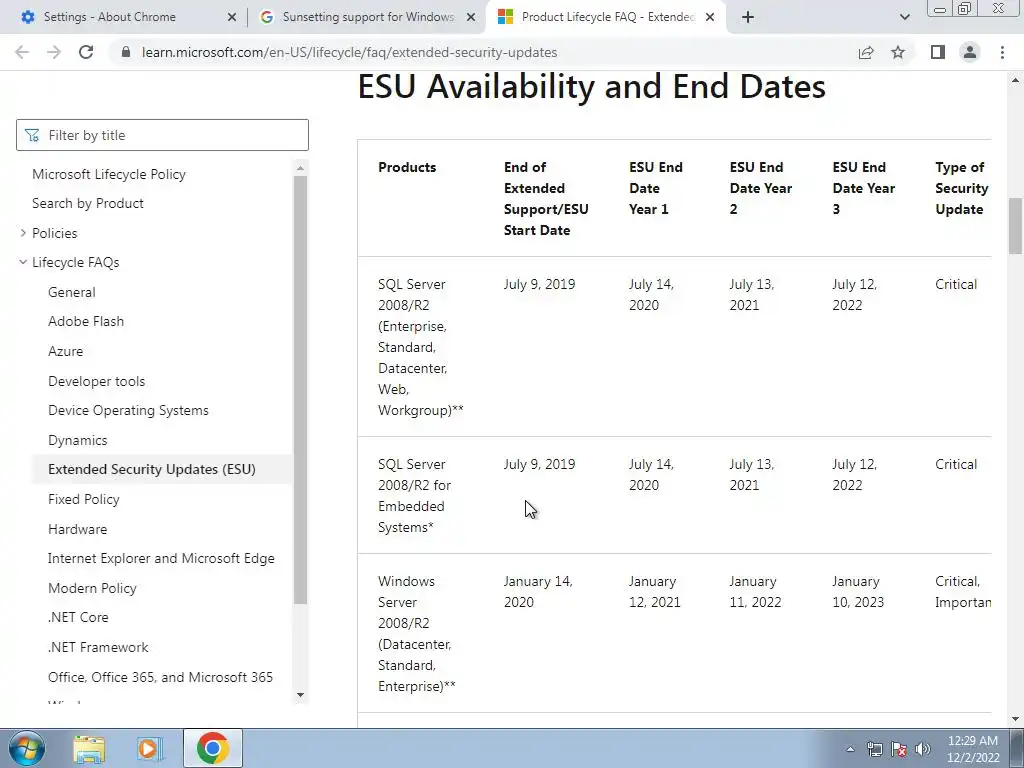Click the page vertical scrollbar thumb
This screenshot has height=768, width=1024.
[x=1015, y=226]
